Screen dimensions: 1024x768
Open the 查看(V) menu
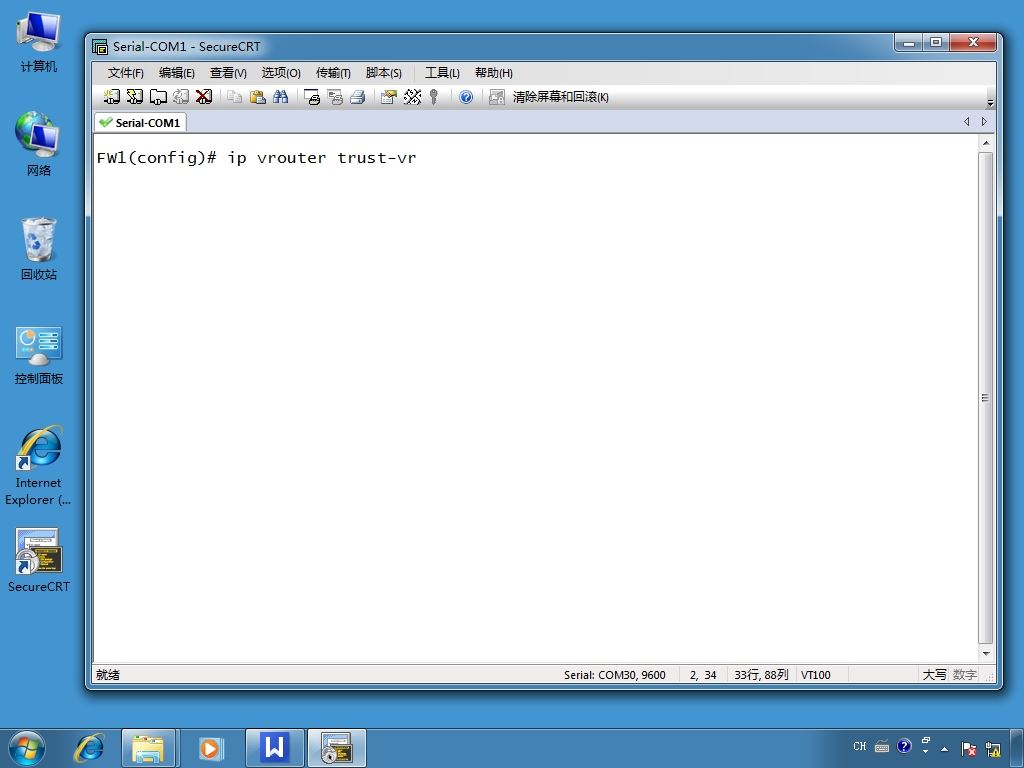(228, 72)
